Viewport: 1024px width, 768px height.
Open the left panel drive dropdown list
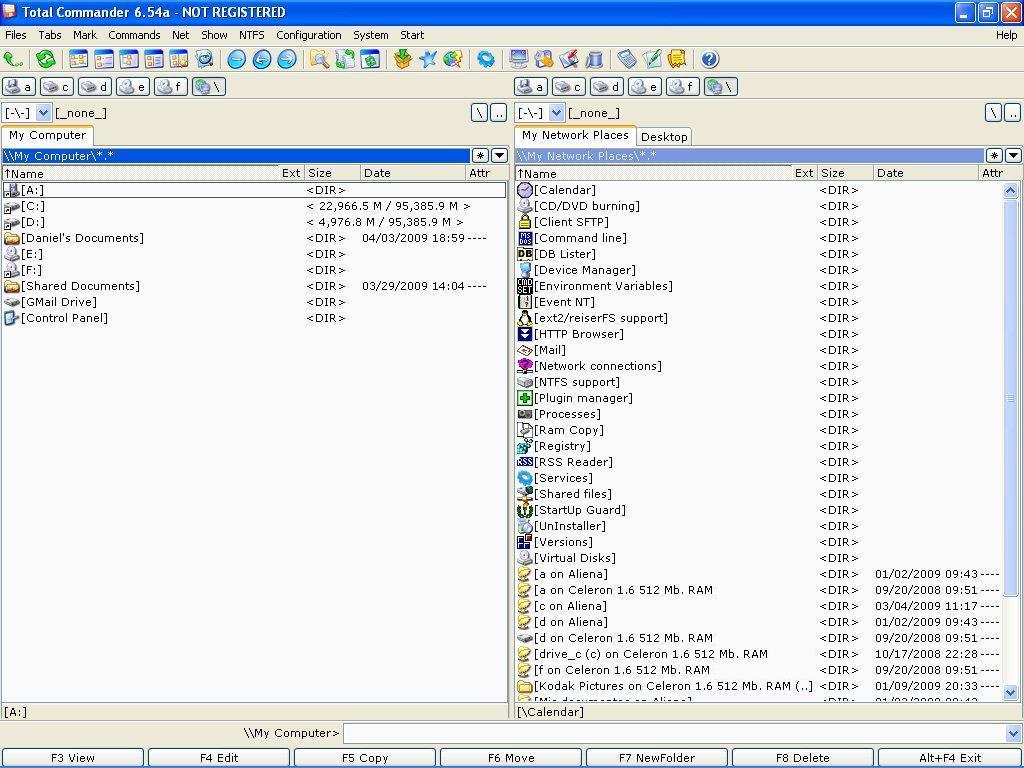43,113
